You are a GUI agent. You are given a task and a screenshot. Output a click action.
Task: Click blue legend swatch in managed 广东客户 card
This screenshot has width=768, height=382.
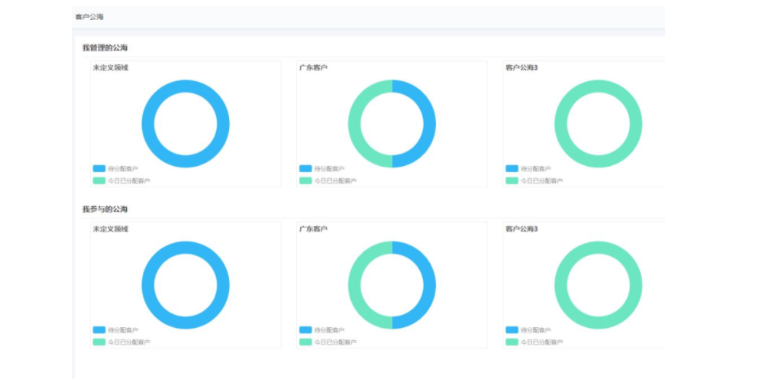[305, 168]
